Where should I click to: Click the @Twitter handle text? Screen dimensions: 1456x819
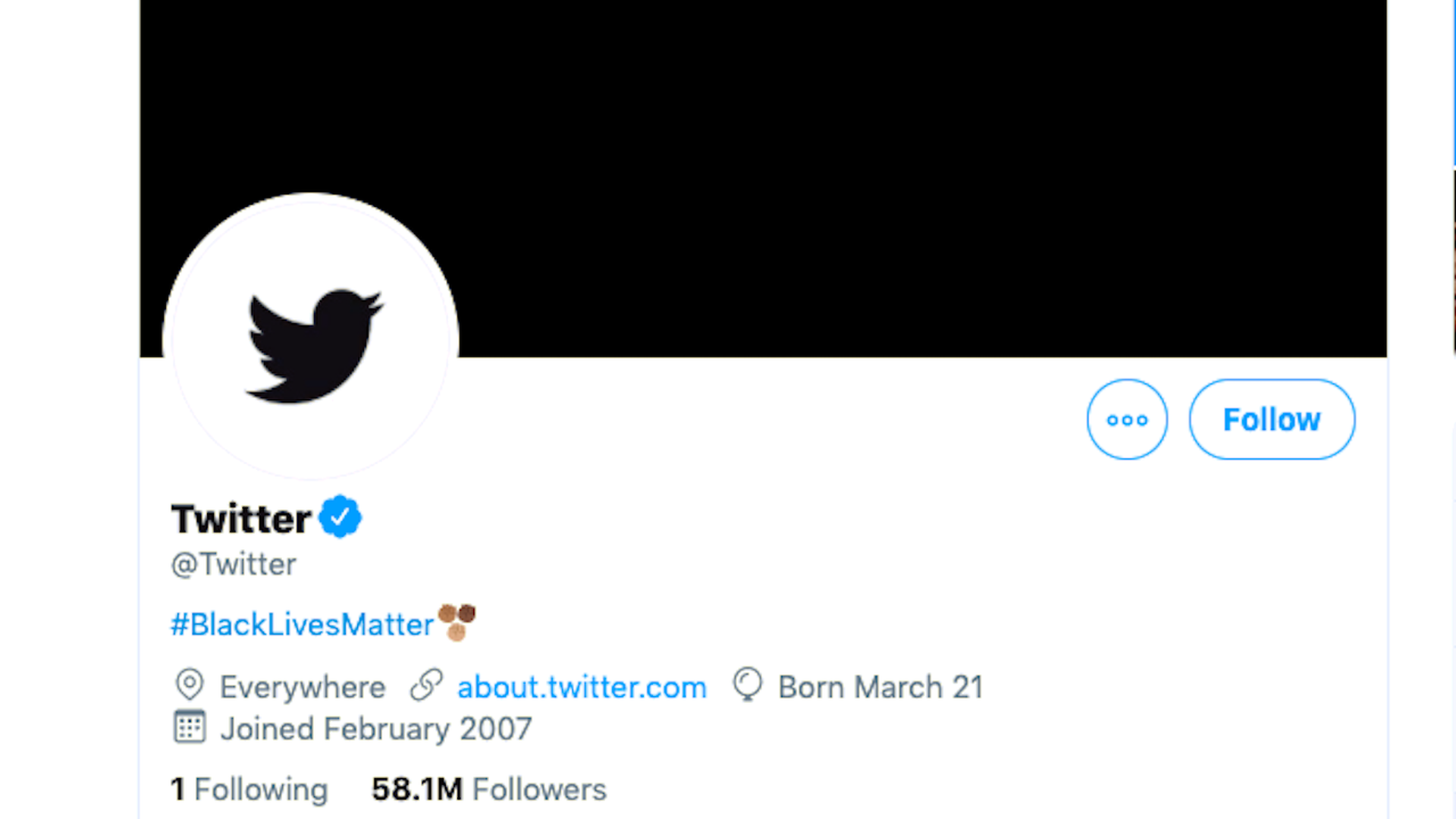[234, 564]
